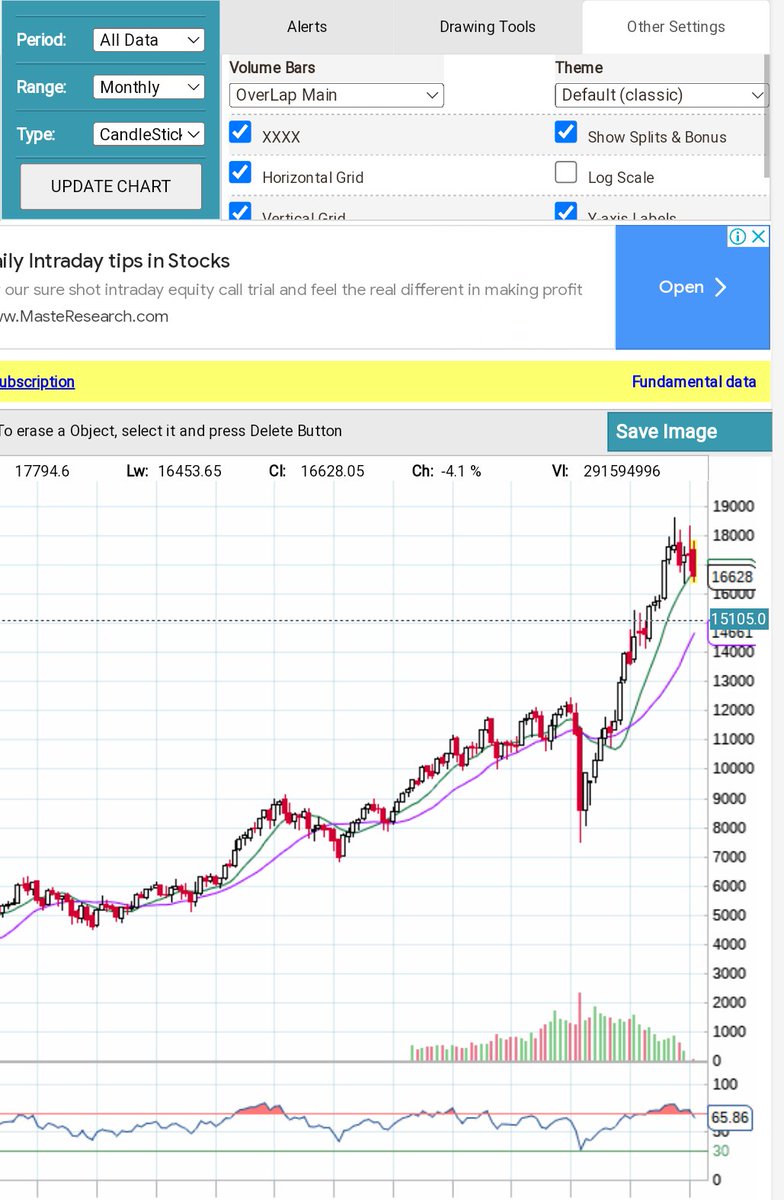Close the ad with X icon
The height and width of the screenshot is (1200, 784).
(x=759, y=237)
